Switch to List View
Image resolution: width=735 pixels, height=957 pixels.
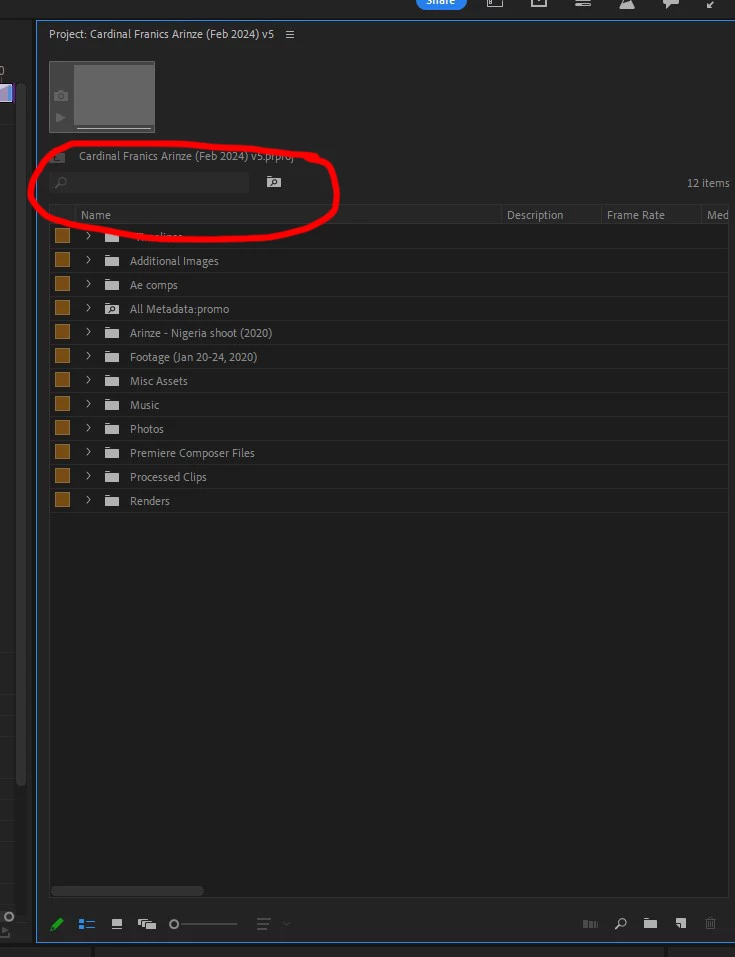[x=87, y=924]
